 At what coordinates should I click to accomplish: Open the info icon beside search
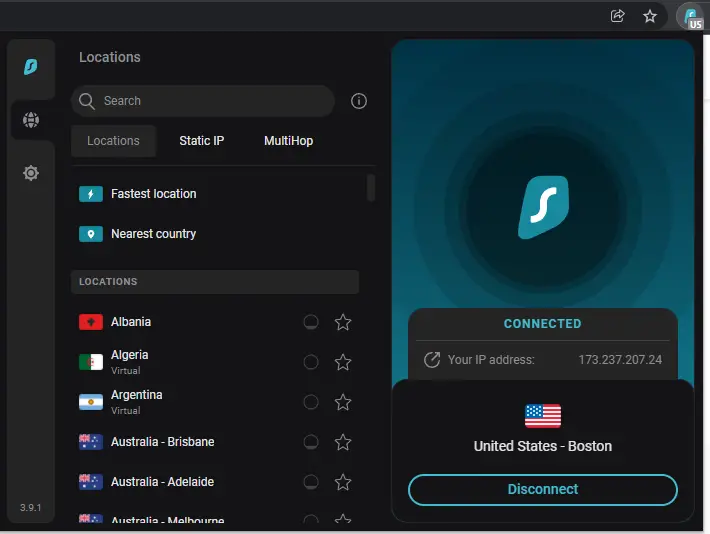click(359, 101)
